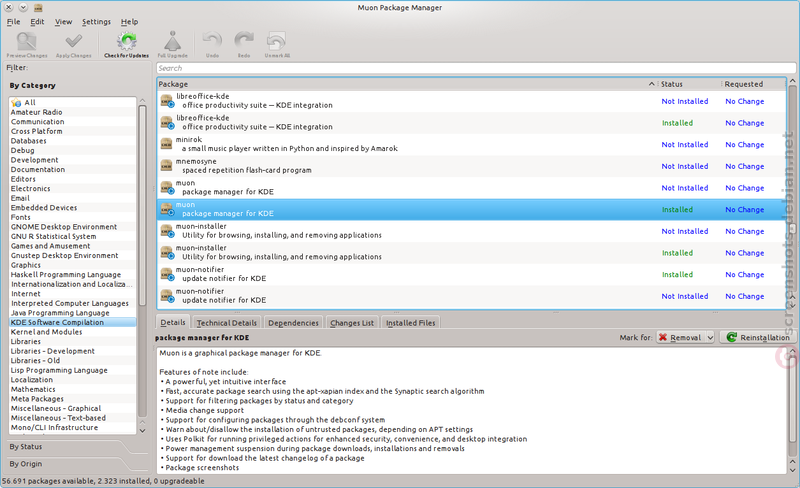Click the icon of selected muon package
This screenshot has height=488, width=800.
[x=167, y=209]
